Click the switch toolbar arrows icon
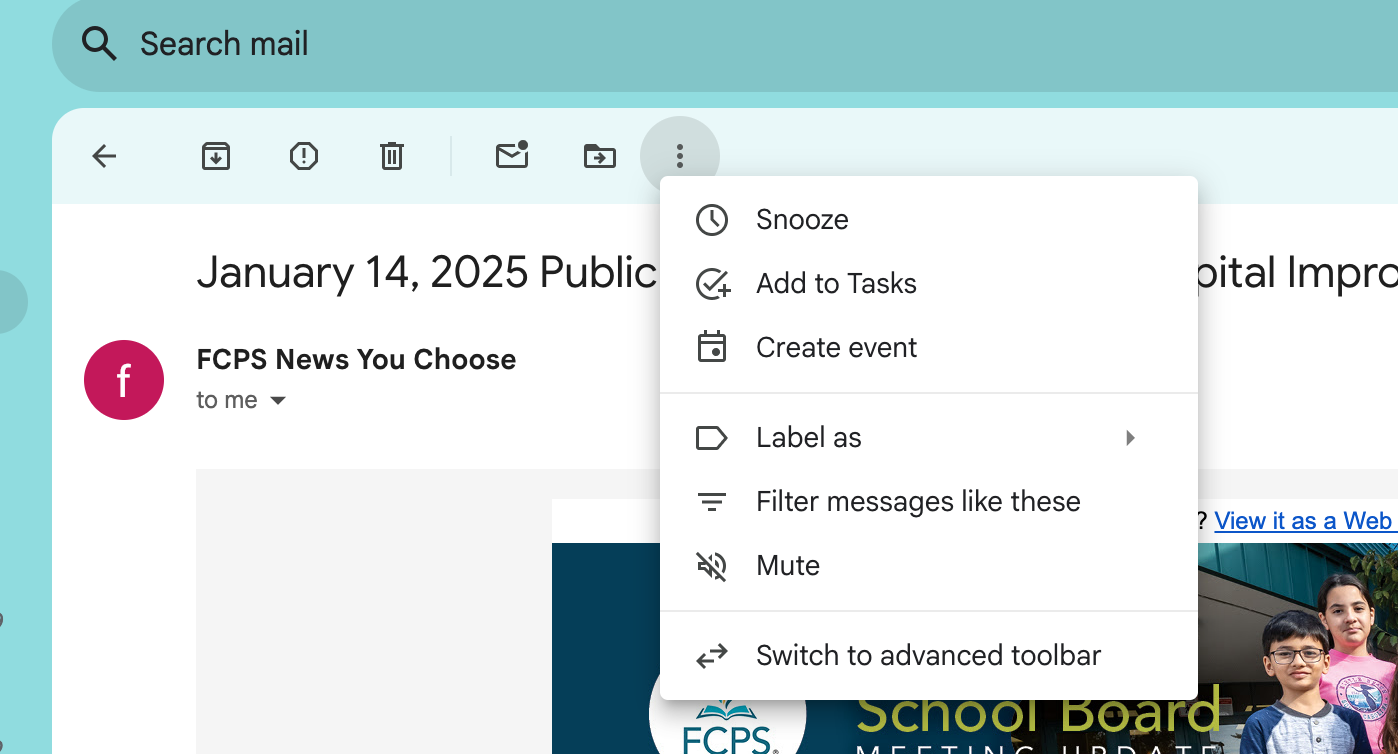This screenshot has width=1398, height=754. pos(712,656)
